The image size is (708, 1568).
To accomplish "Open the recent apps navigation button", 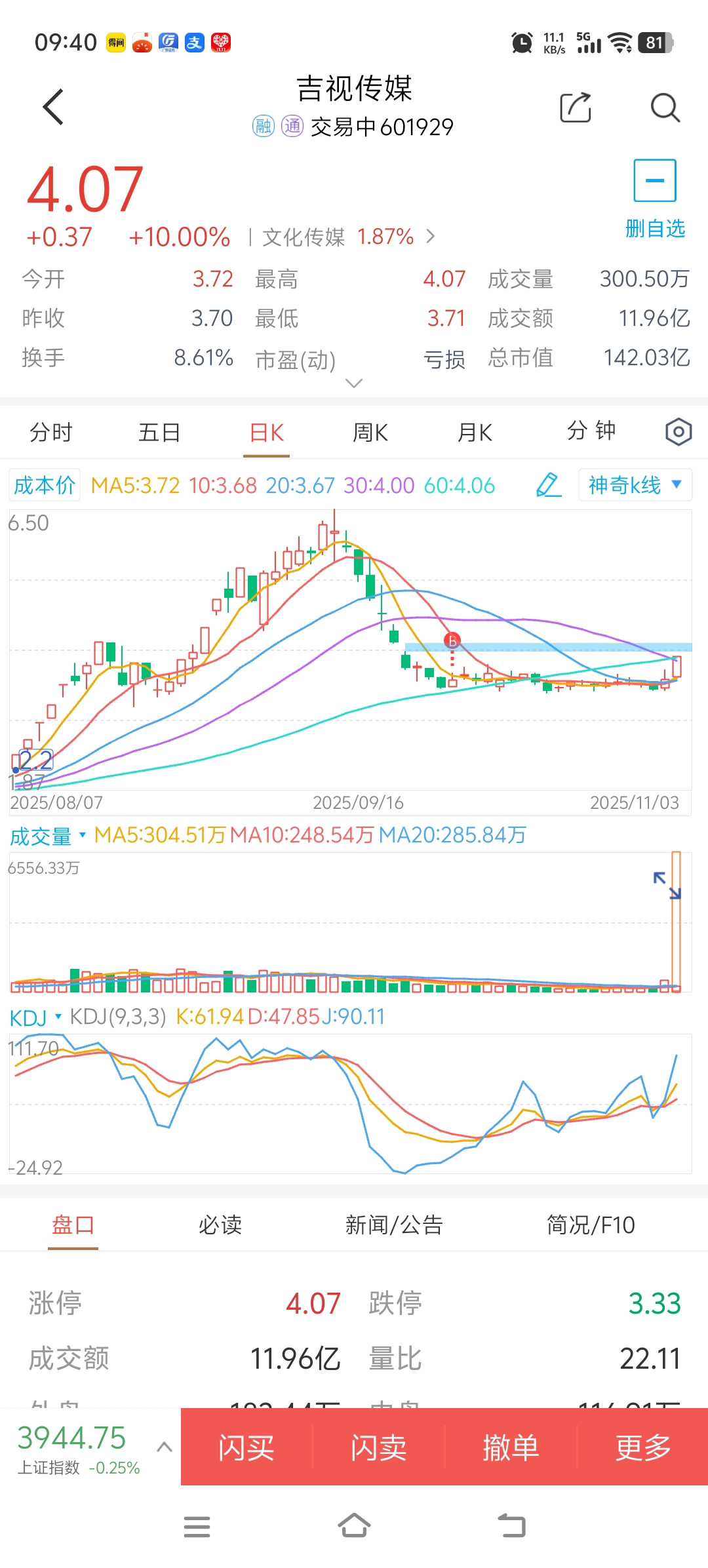I will 197,1527.
